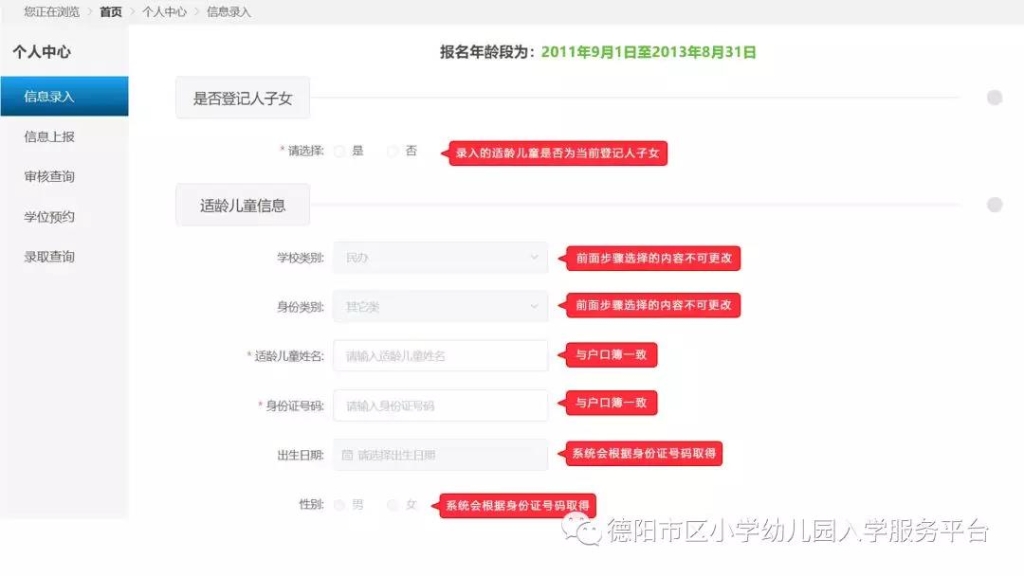Image resolution: width=1024 pixels, height=576 pixels.
Task: Switch to 录取查询 in the sidebar
Action: [50, 257]
